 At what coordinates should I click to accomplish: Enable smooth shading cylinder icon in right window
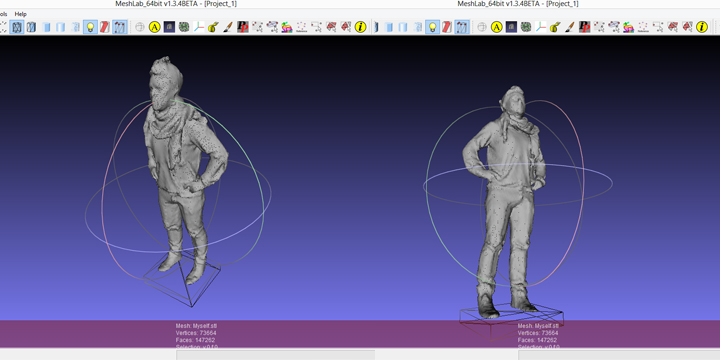click(403, 27)
